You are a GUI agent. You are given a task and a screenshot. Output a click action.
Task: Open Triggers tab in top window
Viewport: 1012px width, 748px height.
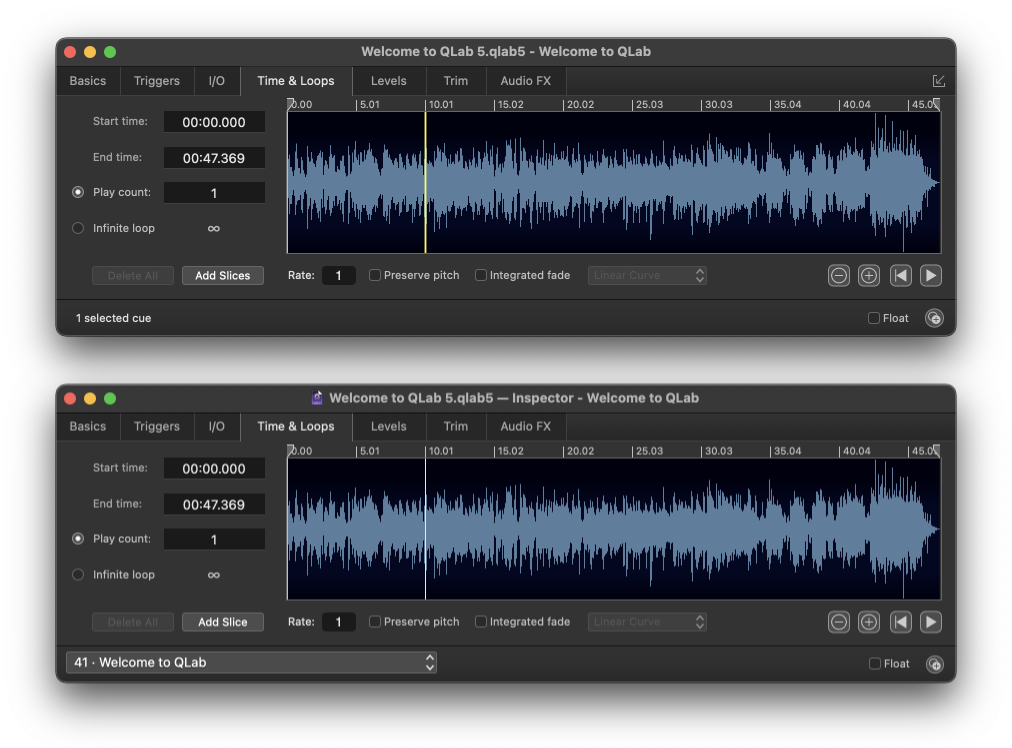tap(157, 81)
